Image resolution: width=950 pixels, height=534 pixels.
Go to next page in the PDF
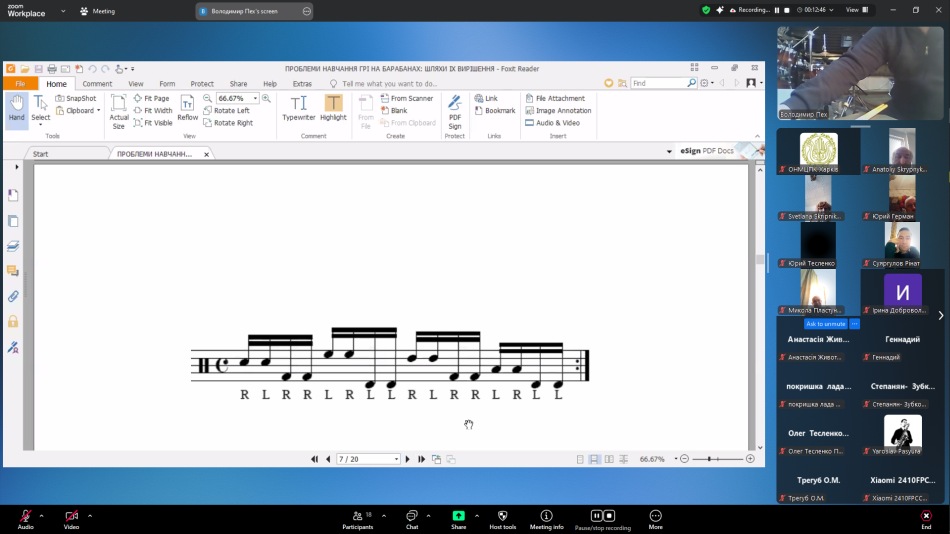[407, 459]
